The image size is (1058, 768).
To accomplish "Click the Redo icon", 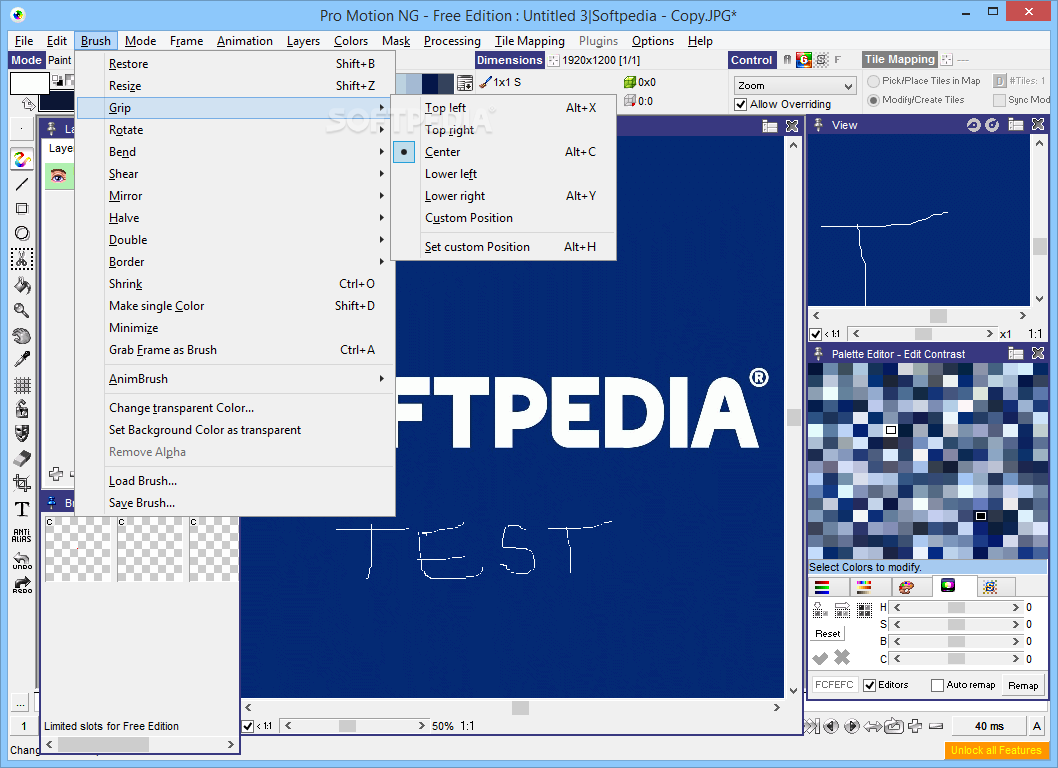I will click(x=22, y=584).
